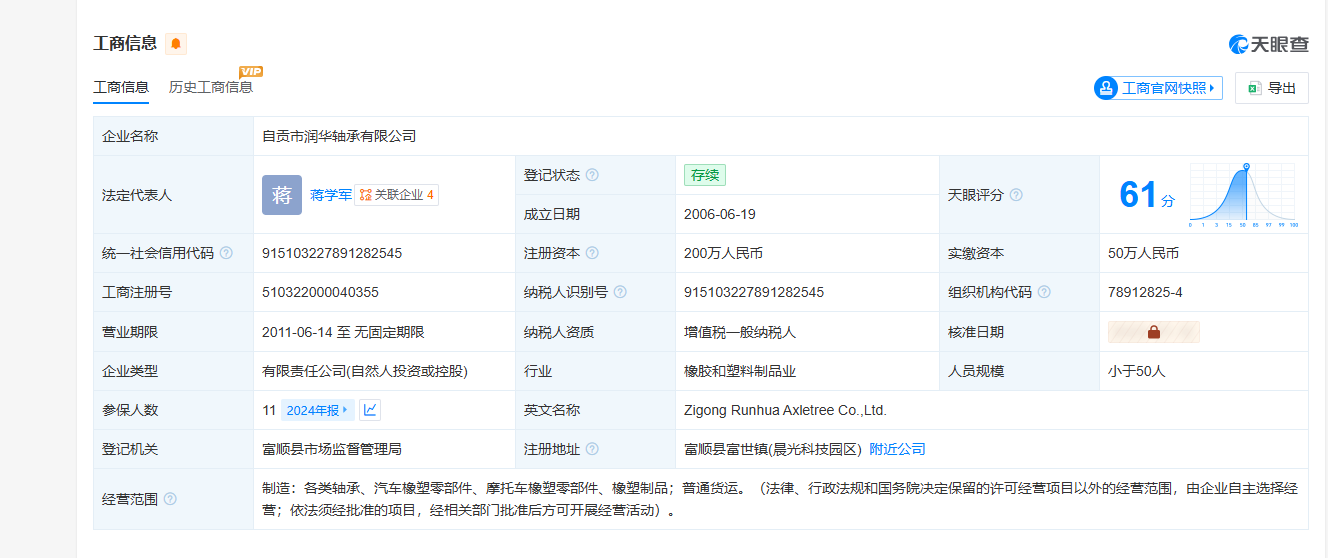Click the 61分 score value
Screen dimensions: 1328x558
click(1147, 195)
